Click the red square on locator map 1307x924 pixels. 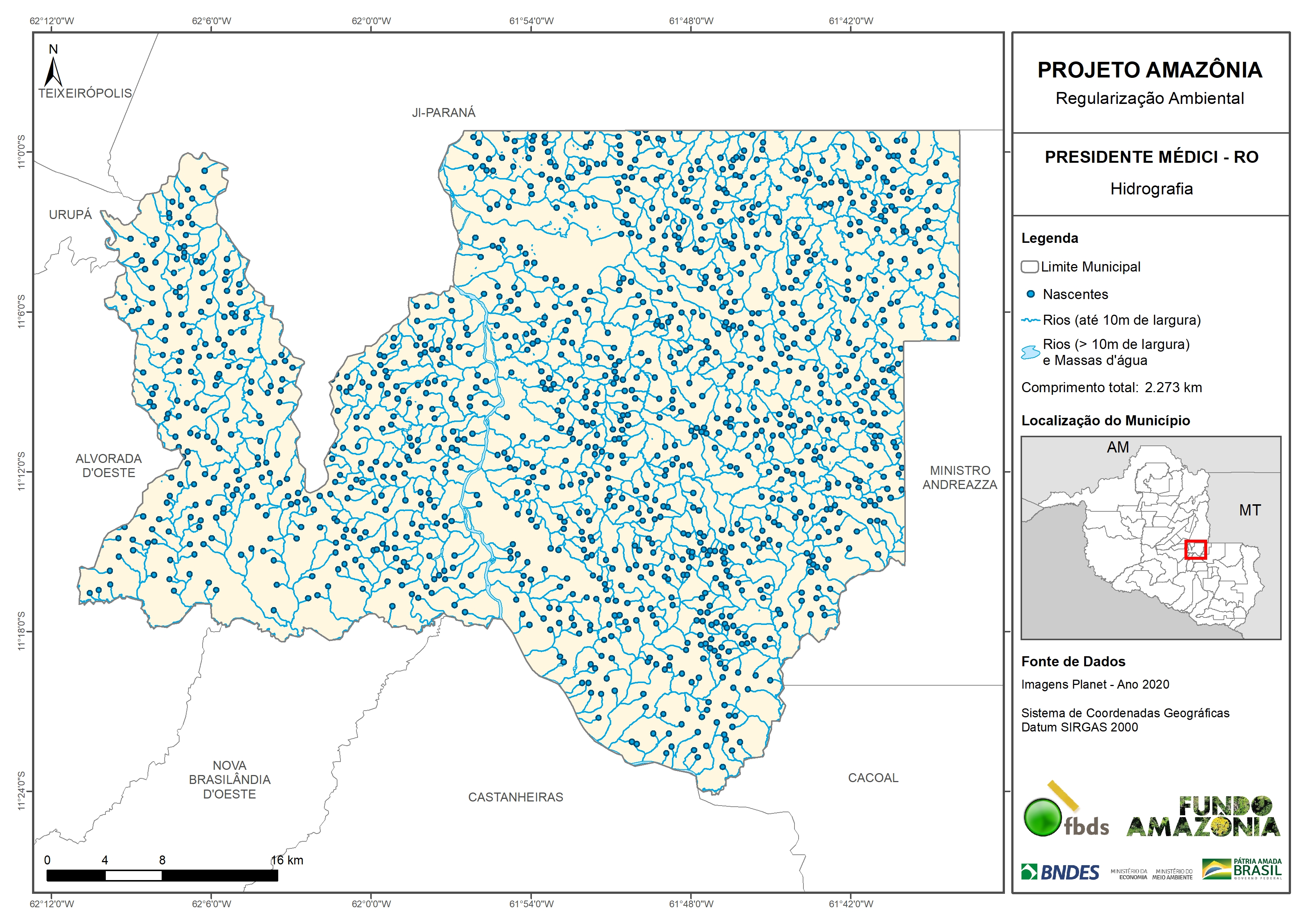coord(1195,549)
